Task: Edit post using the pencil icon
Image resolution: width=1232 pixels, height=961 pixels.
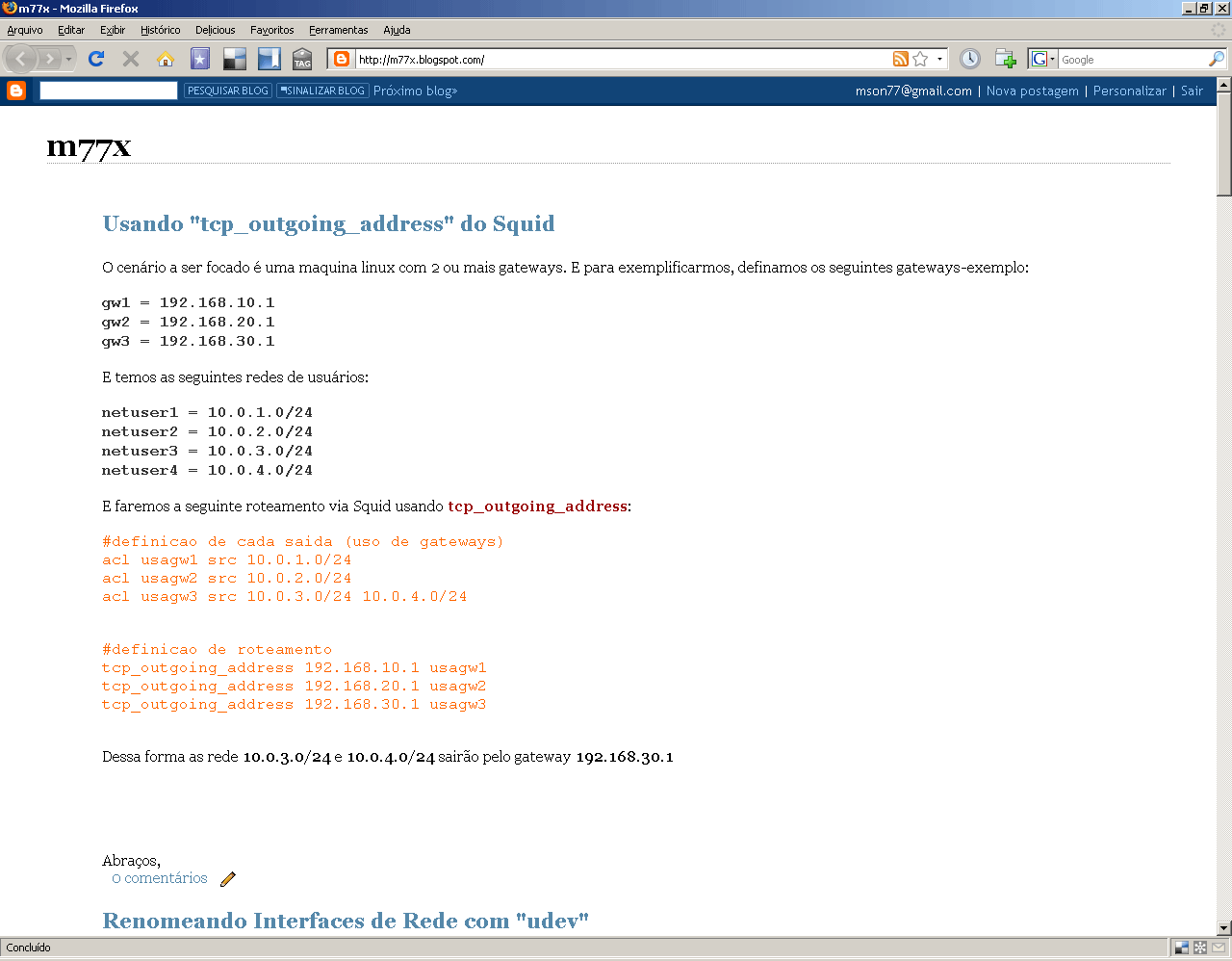Action: [x=228, y=878]
